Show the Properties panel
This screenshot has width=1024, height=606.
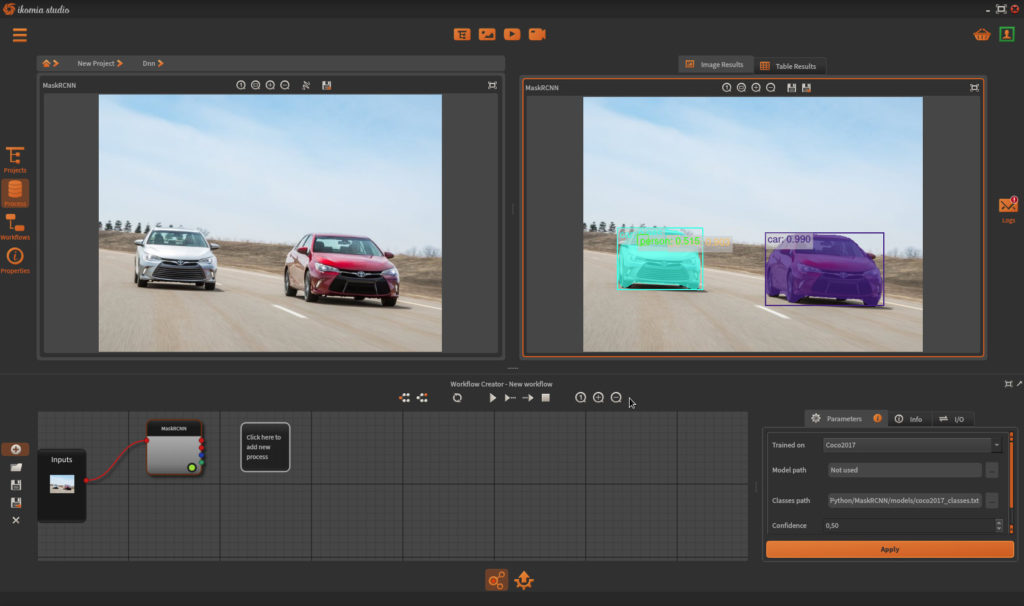[x=16, y=258]
